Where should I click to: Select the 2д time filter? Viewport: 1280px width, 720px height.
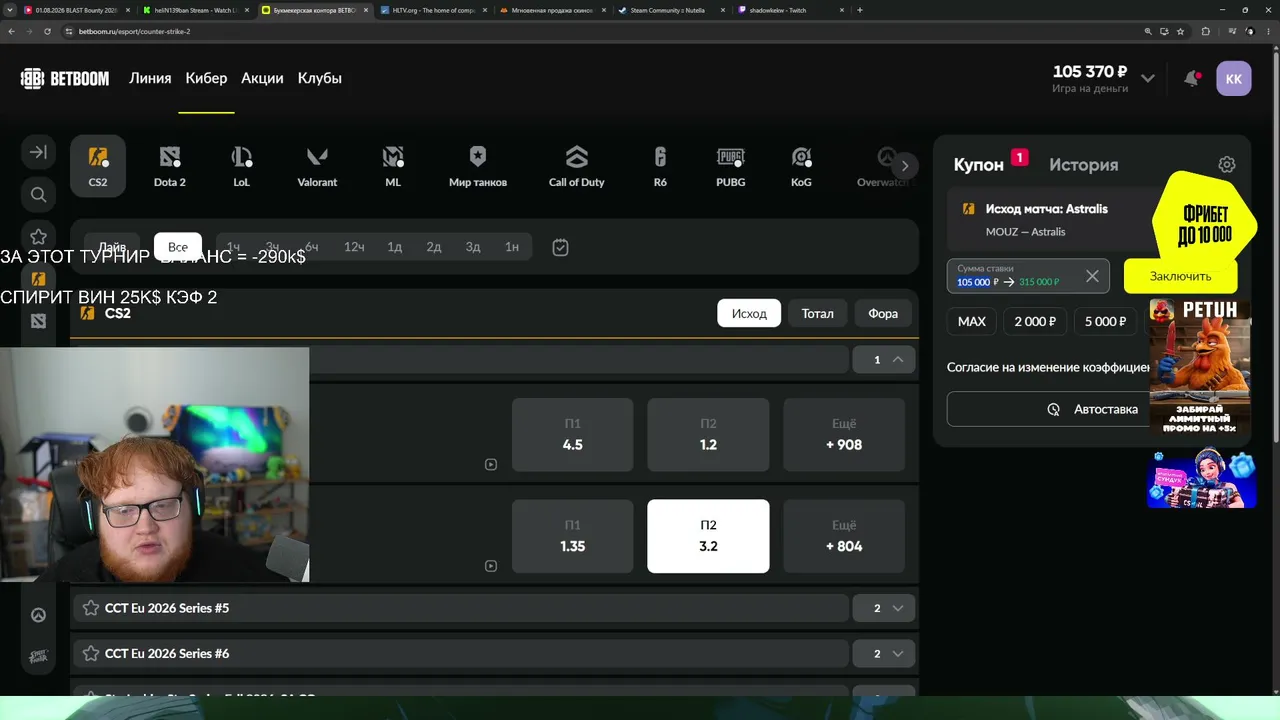(x=434, y=247)
